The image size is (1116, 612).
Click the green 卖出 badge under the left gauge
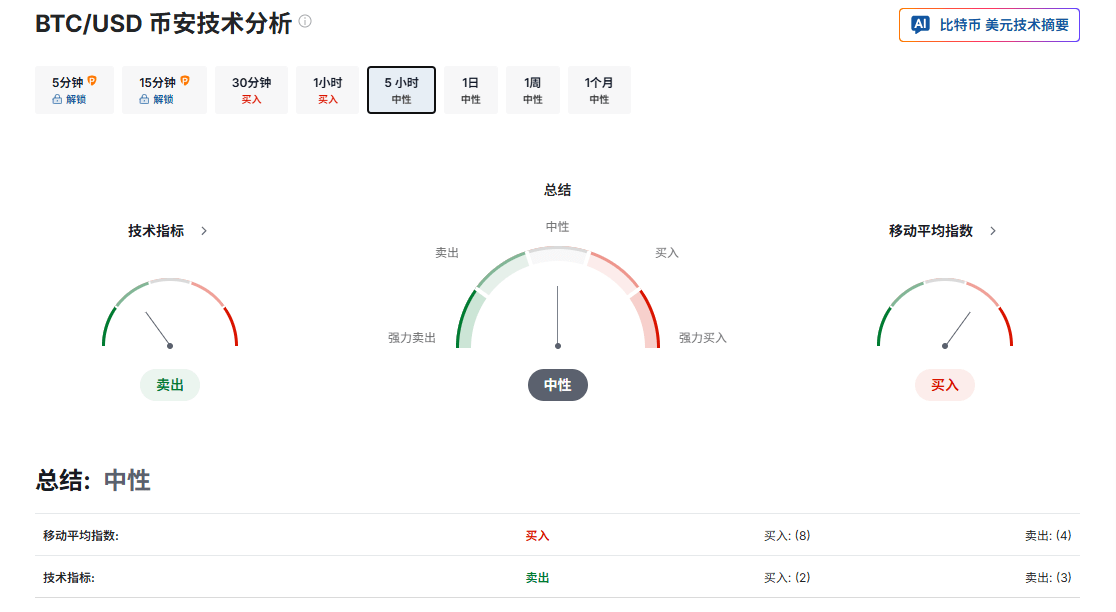(x=170, y=385)
